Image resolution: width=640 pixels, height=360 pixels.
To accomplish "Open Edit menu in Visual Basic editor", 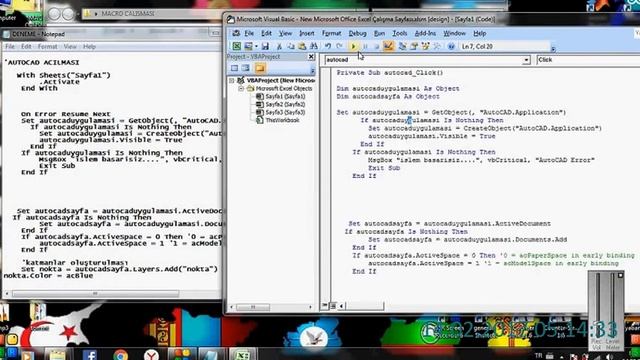I will coord(266,33).
